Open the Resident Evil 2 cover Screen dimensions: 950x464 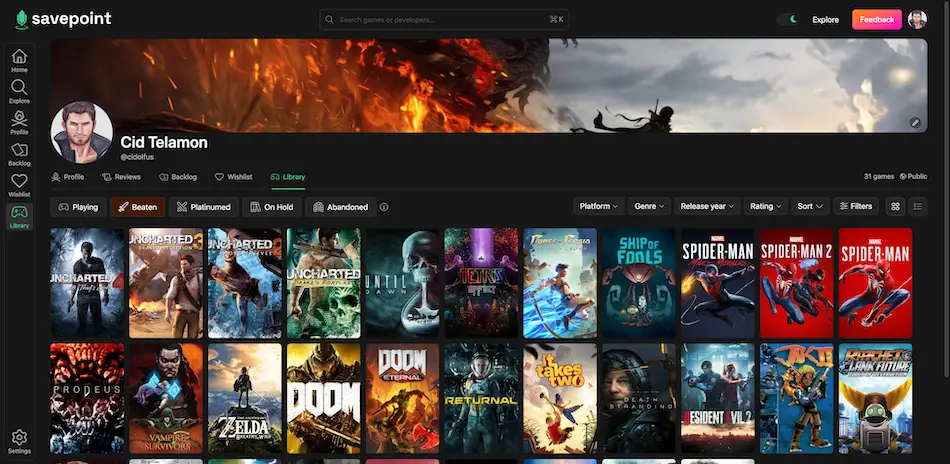pyautogui.click(x=718, y=399)
